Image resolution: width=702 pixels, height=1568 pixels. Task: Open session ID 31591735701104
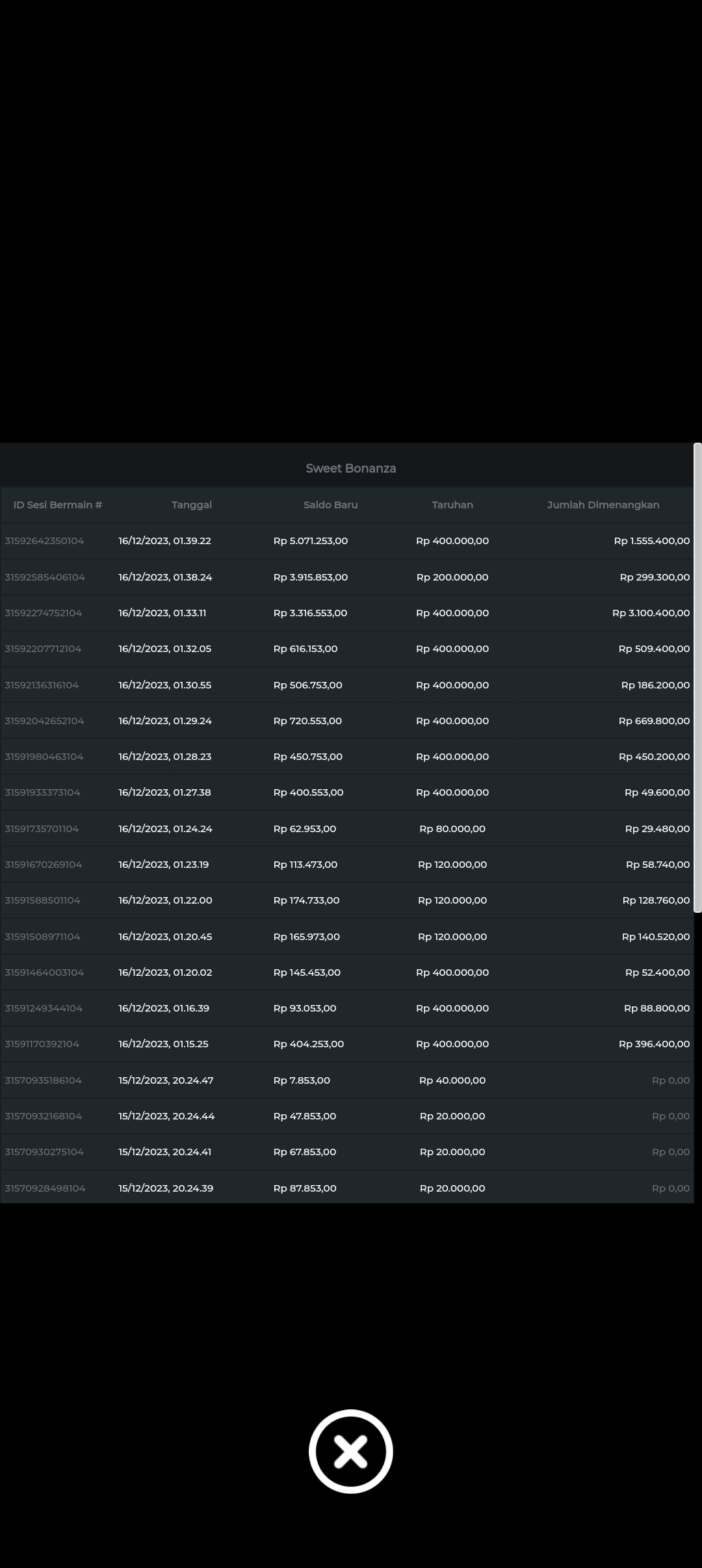coord(42,829)
